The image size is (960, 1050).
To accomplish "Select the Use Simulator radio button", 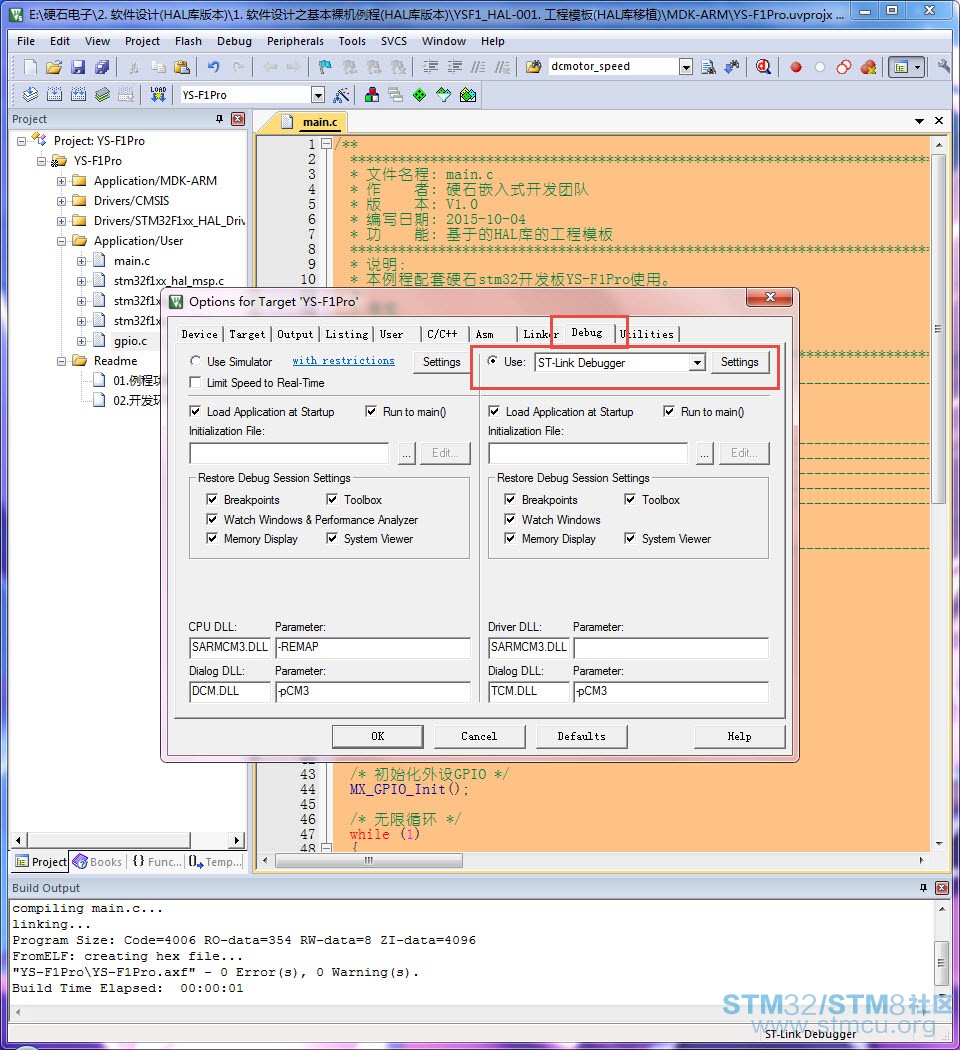I will [x=195, y=361].
